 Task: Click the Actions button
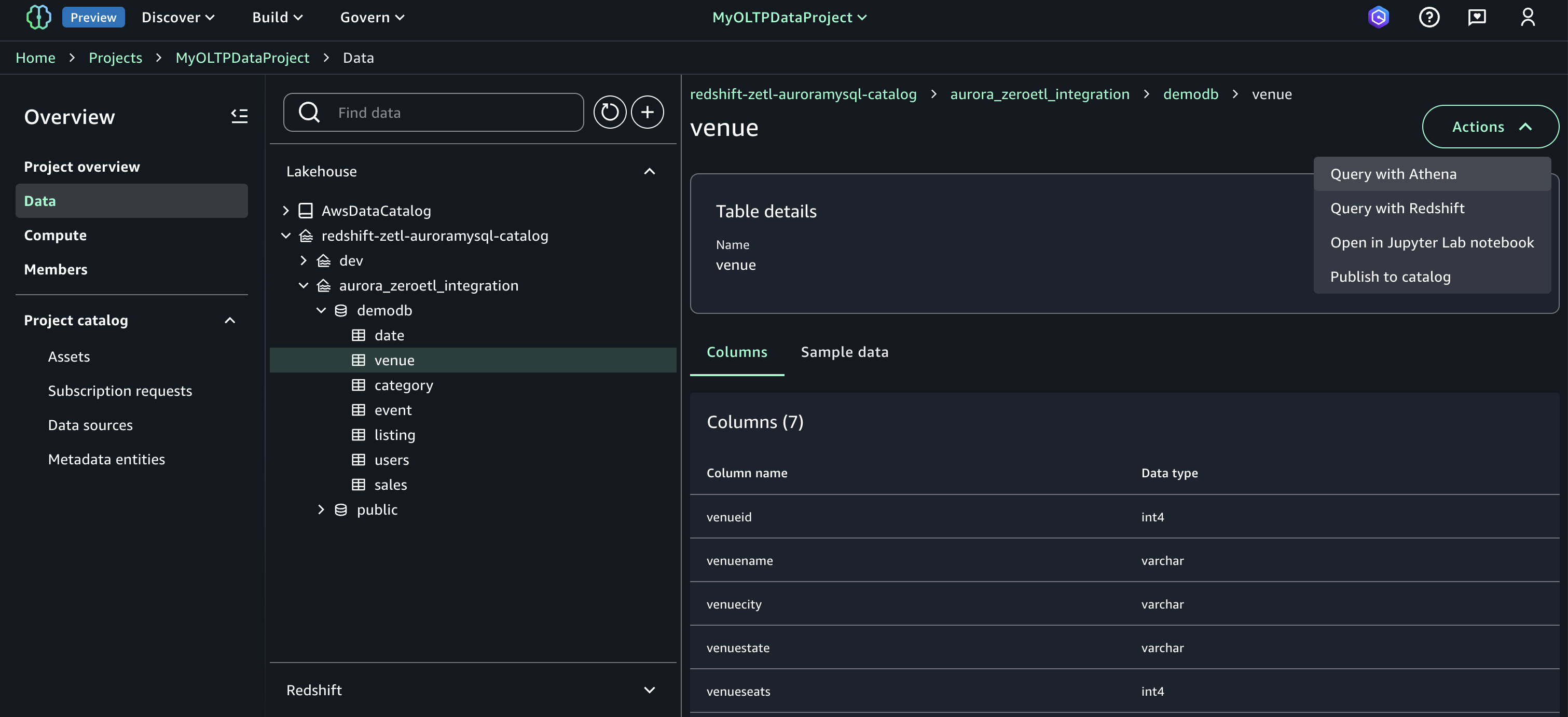pyautogui.click(x=1490, y=127)
